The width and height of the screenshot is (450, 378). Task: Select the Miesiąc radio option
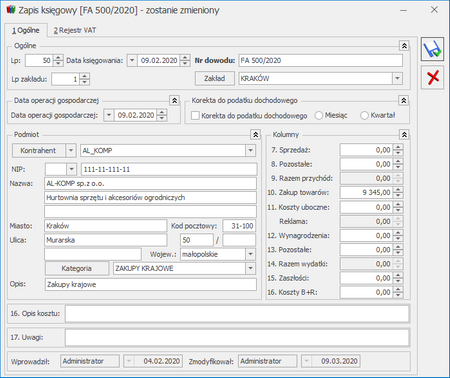click(319, 115)
